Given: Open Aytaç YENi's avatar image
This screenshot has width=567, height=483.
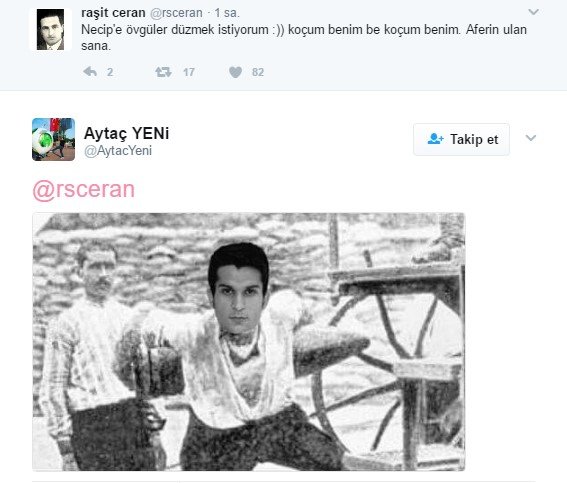Looking at the screenshot, I should (54, 139).
